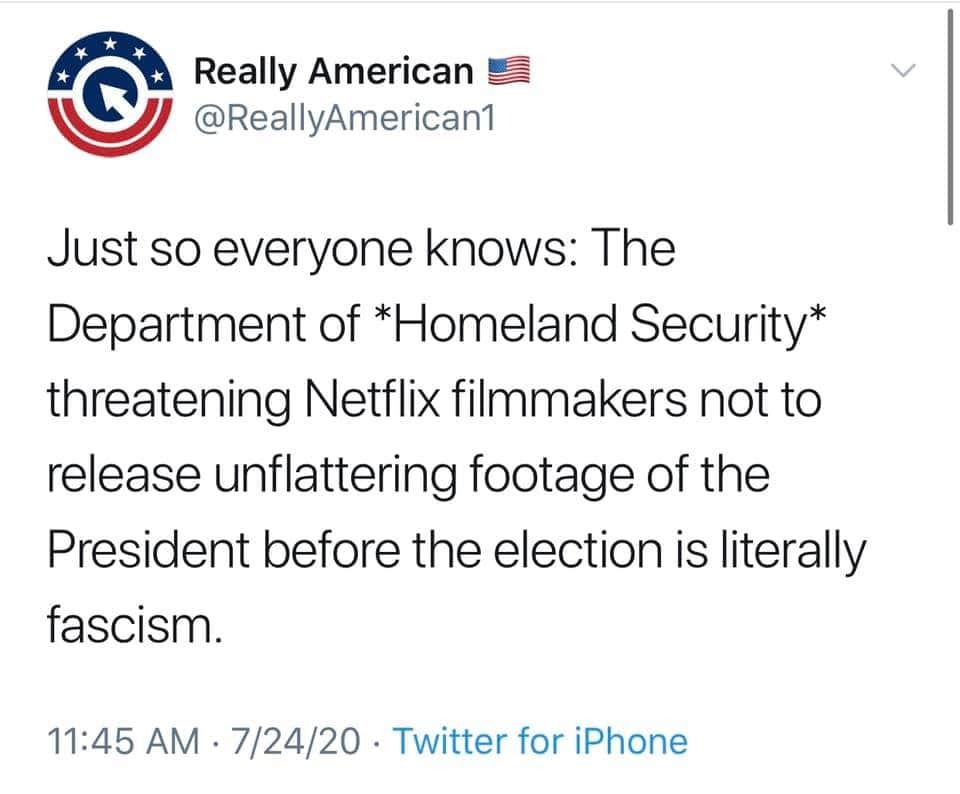This screenshot has height=794, width=960.
Task: Click the word 'fascism.' ending the tweet
Action: pos(131,626)
